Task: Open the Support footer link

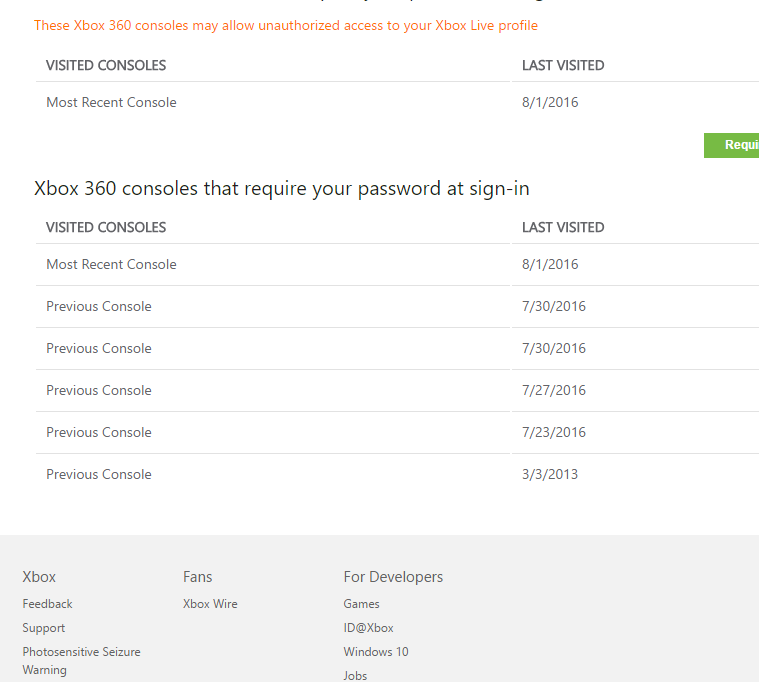Action: pyautogui.click(x=44, y=628)
